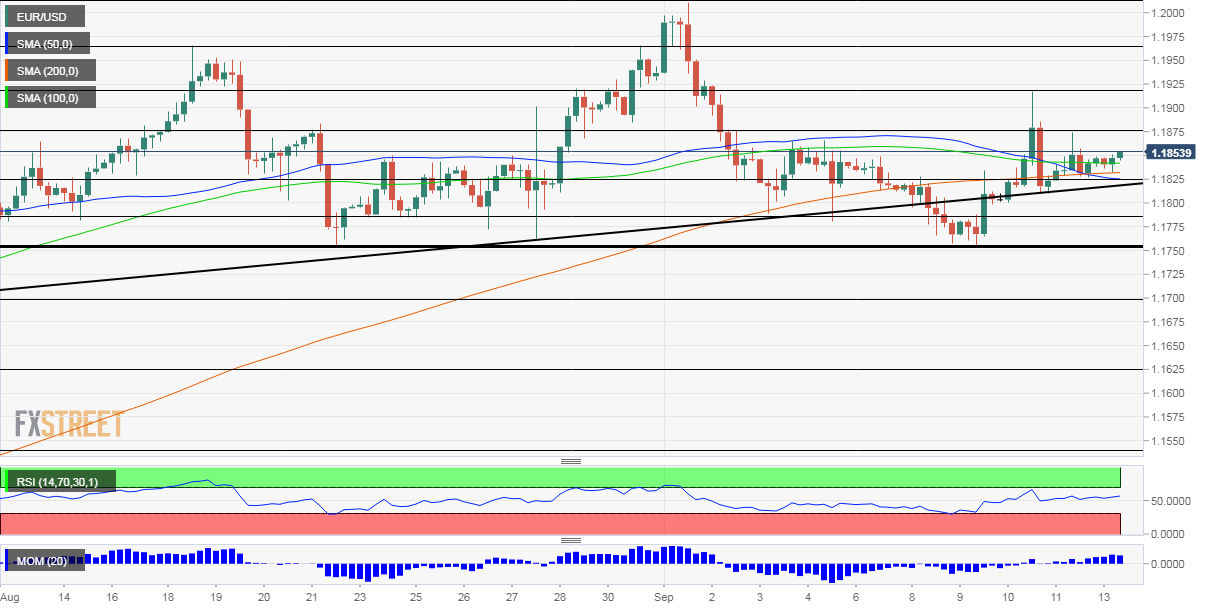Click the 9 date label on time axis
This screenshot has height=610, width=1214.
960,597
